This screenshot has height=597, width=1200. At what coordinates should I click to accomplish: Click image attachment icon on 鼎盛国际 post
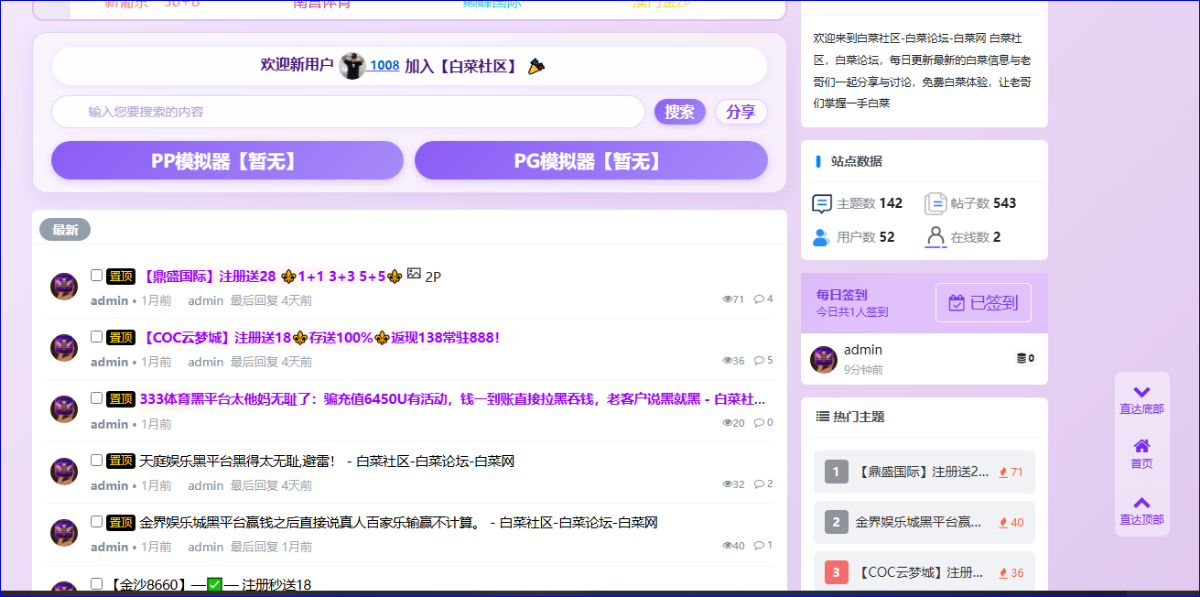414,273
